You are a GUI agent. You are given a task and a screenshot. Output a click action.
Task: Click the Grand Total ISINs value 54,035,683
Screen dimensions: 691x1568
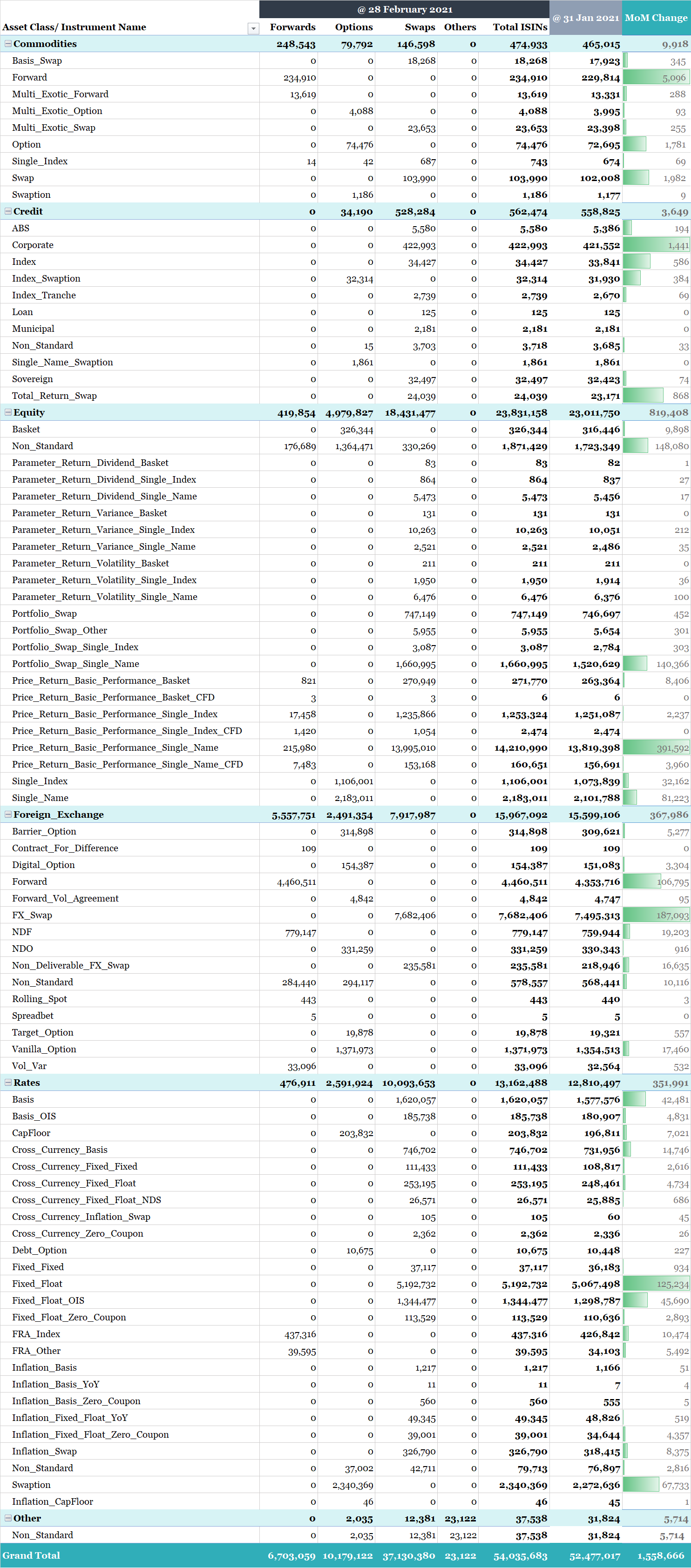tap(520, 1556)
